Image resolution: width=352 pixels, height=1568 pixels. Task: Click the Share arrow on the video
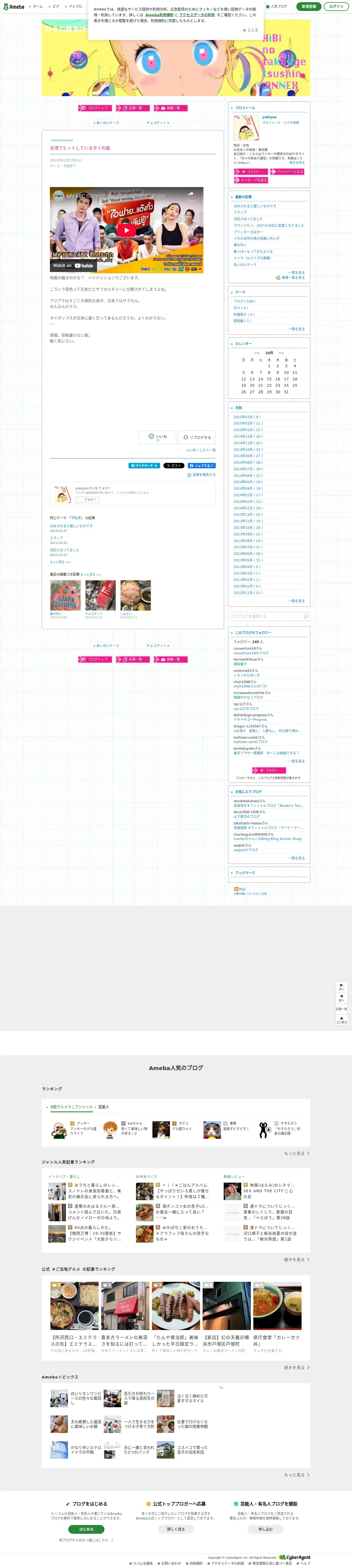(191, 196)
